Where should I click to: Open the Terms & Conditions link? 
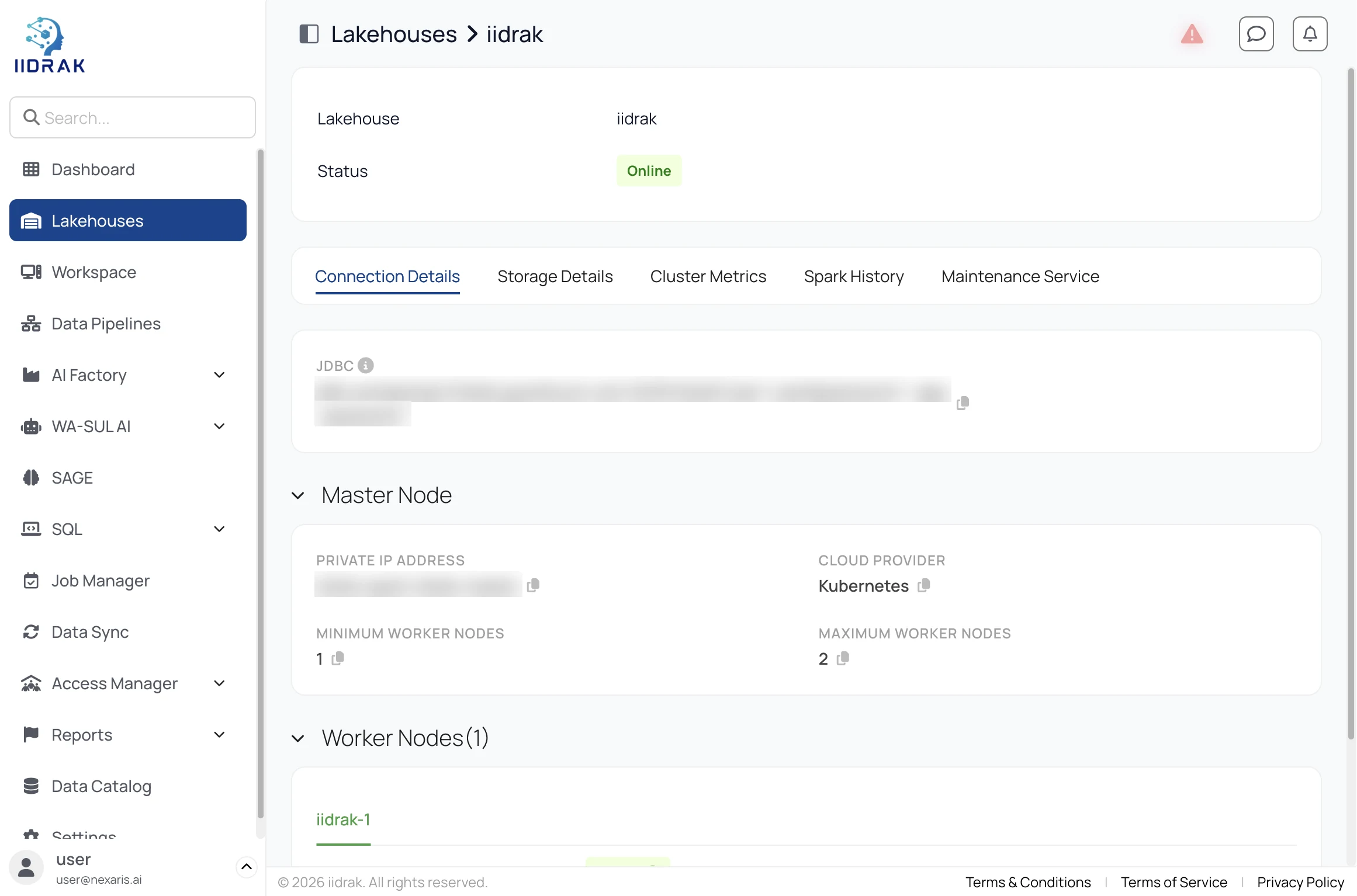pos(1028,882)
